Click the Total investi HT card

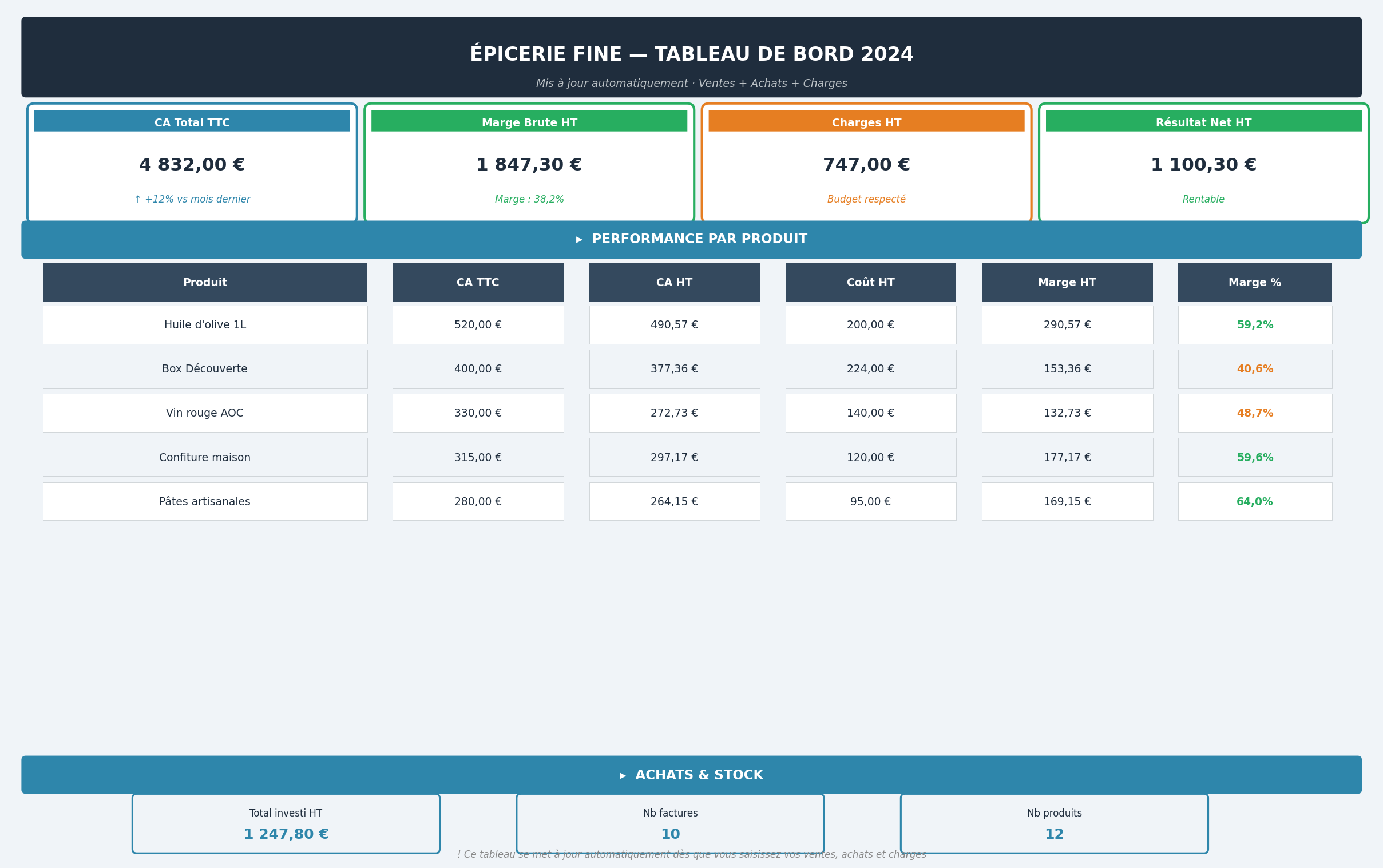coord(286,823)
